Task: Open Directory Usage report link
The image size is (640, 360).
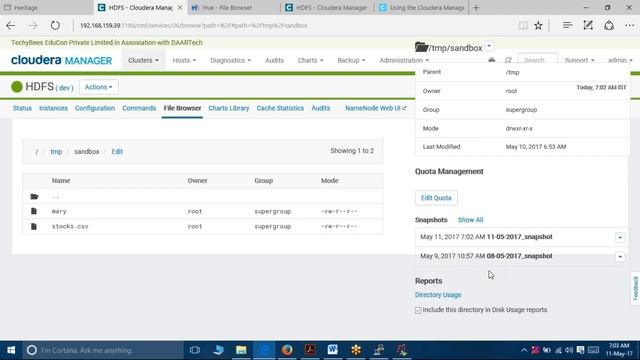Action: coord(438,295)
